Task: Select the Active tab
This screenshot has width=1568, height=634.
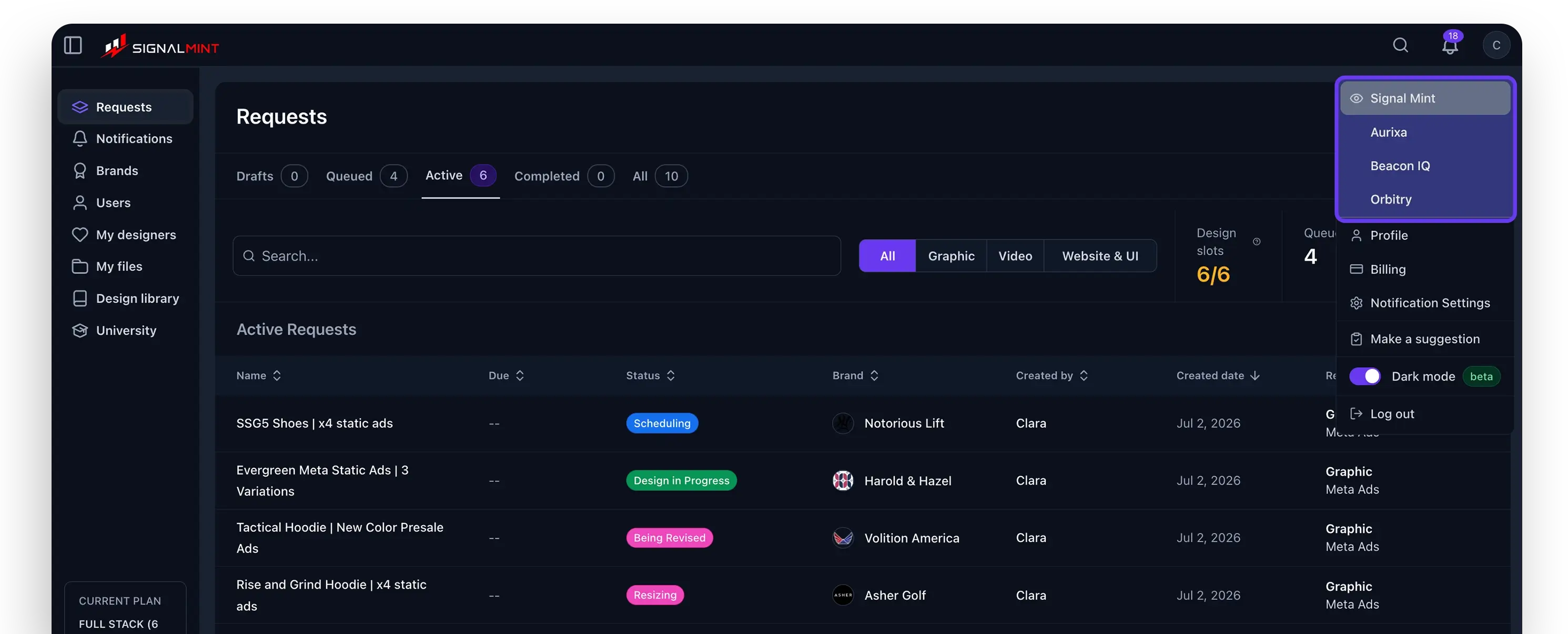Action: tap(460, 175)
